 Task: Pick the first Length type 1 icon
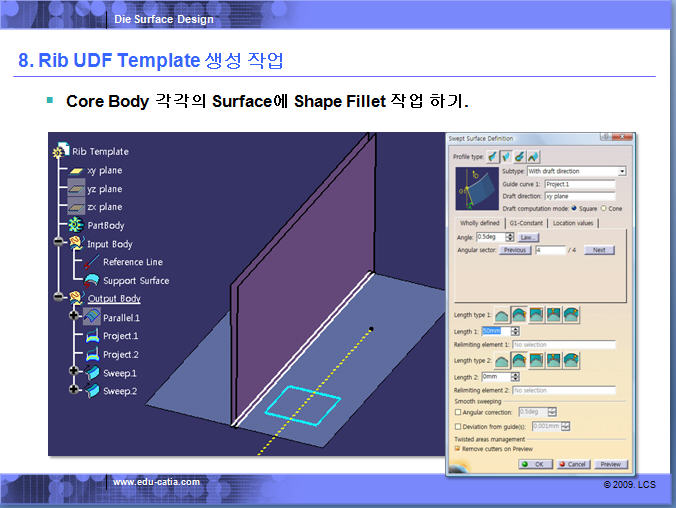pyautogui.click(x=502, y=314)
